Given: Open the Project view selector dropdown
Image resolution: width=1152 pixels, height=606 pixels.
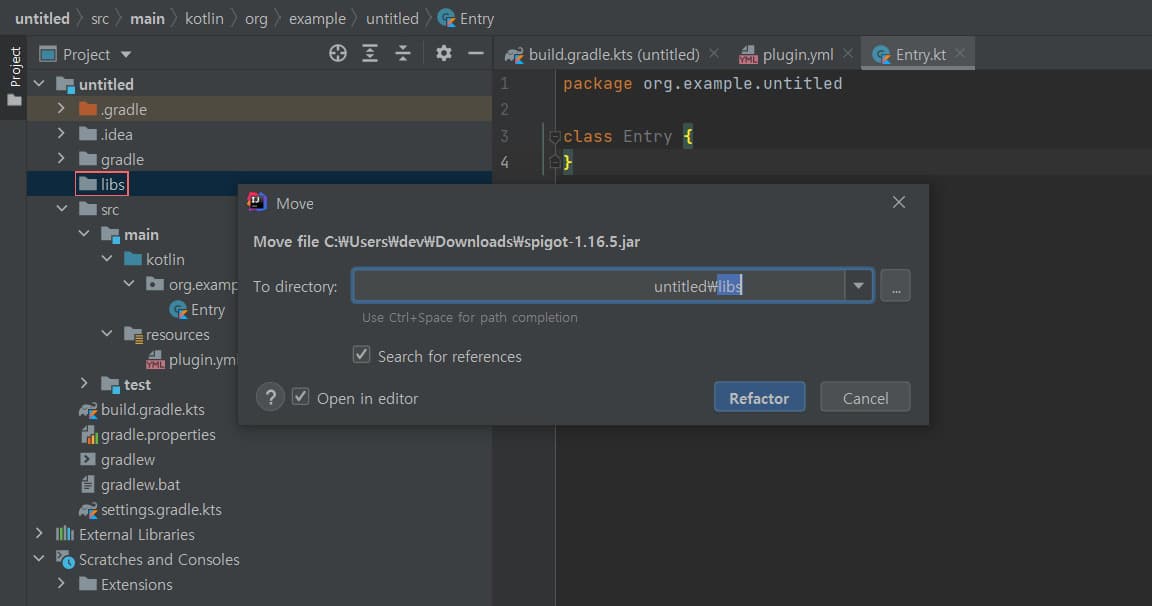Looking at the screenshot, I should [126, 55].
